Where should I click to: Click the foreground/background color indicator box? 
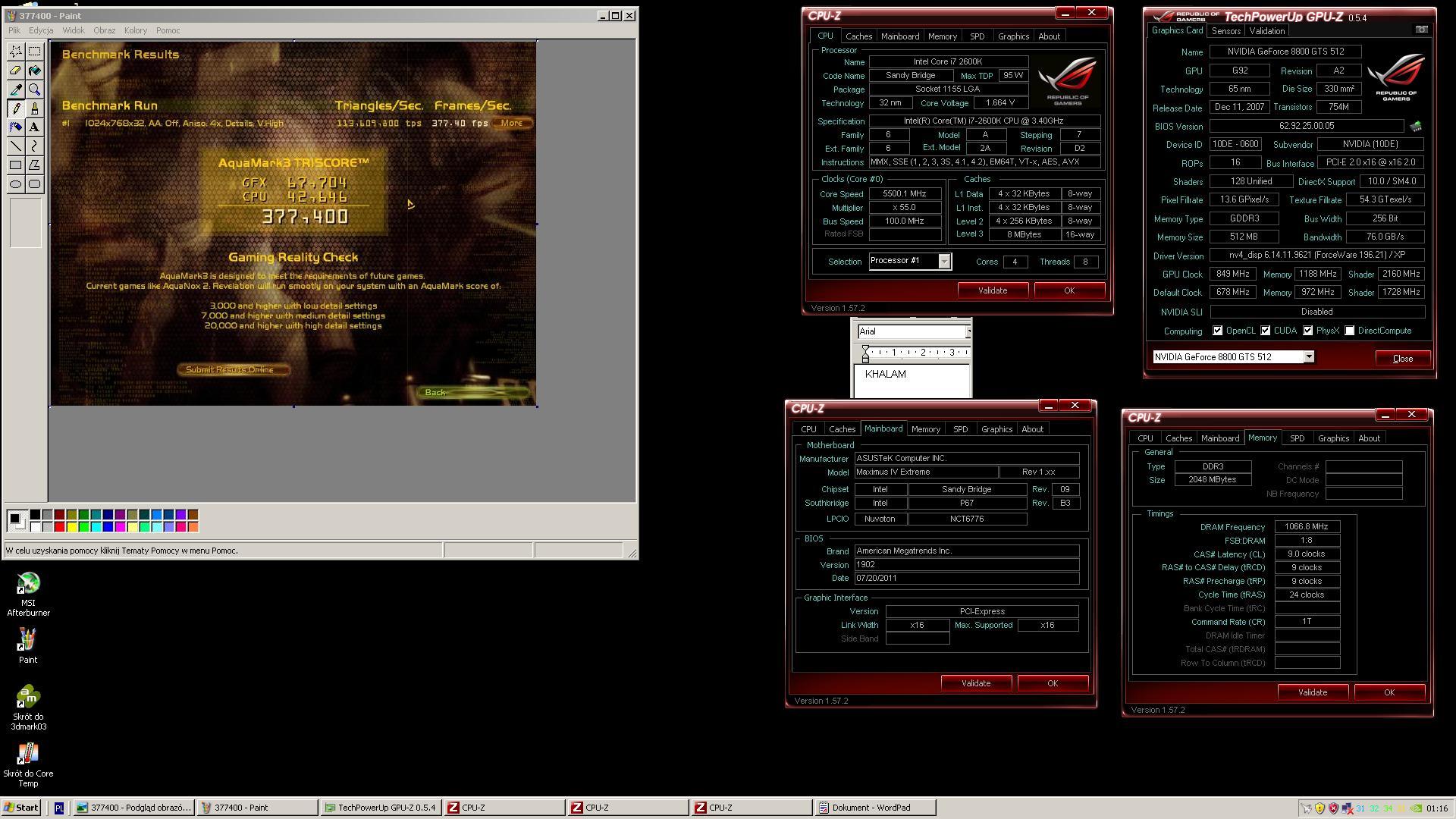click(17, 521)
